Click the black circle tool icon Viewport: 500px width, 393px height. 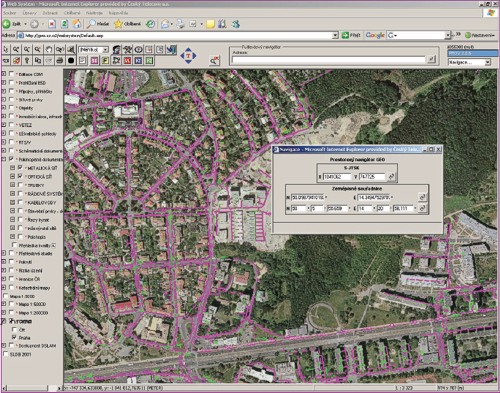(71, 61)
